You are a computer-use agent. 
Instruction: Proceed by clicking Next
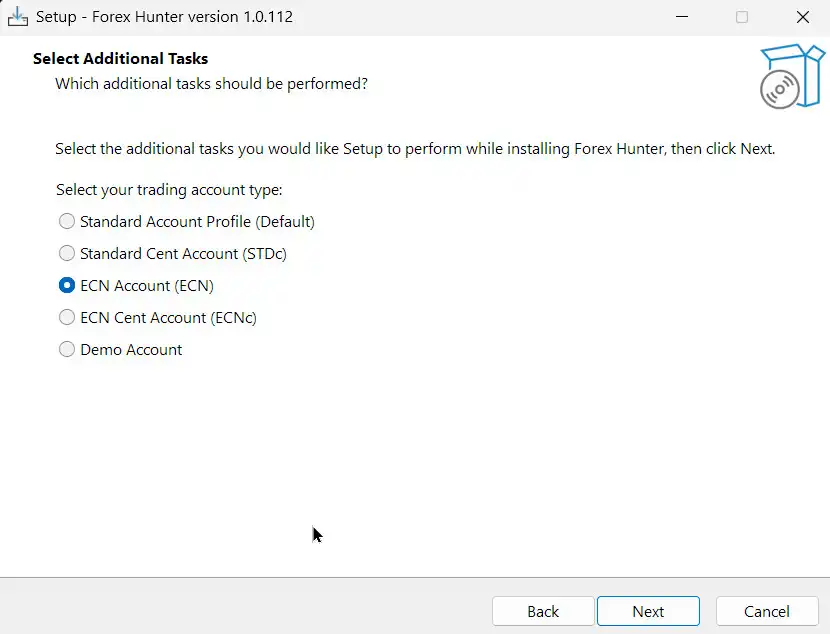coord(648,611)
